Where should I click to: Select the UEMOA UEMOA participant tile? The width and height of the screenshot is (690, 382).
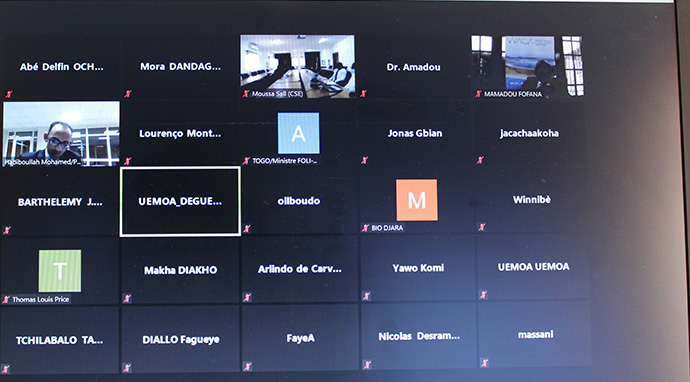[533, 267]
